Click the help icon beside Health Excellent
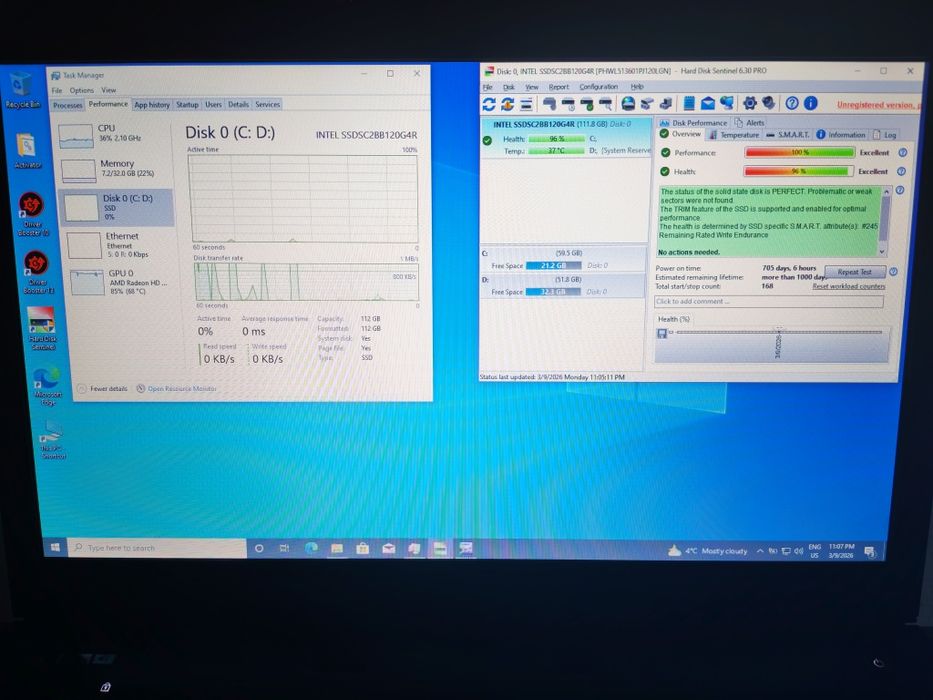Screen dimensions: 933x700 pyautogui.click(x=901, y=171)
